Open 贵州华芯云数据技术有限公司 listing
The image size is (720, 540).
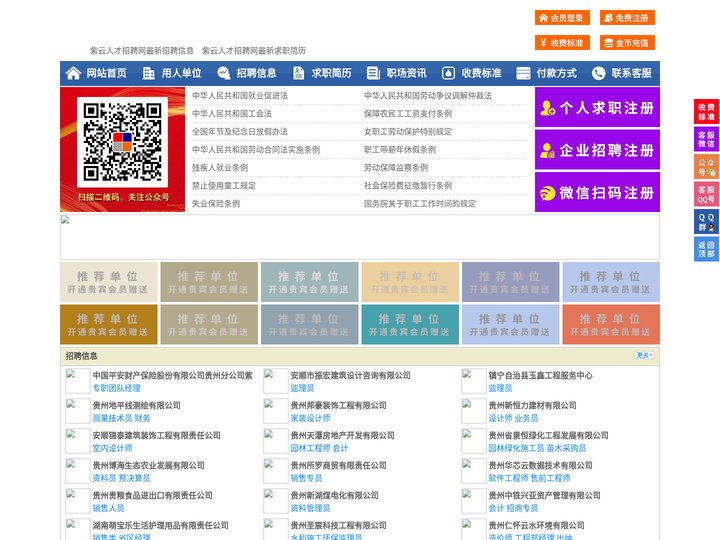(x=540, y=465)
